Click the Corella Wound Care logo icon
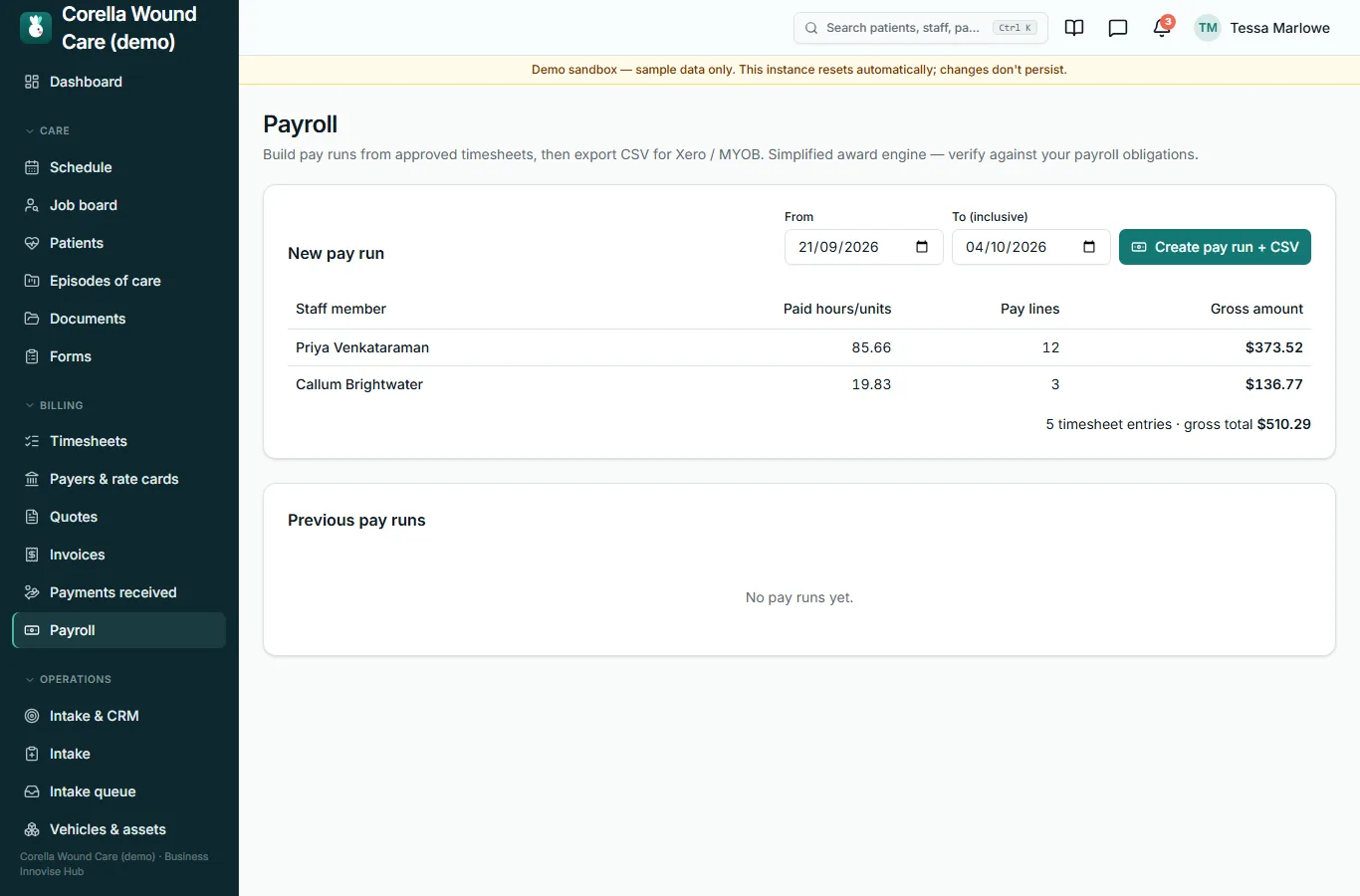1360x896 pixels. 36,28
